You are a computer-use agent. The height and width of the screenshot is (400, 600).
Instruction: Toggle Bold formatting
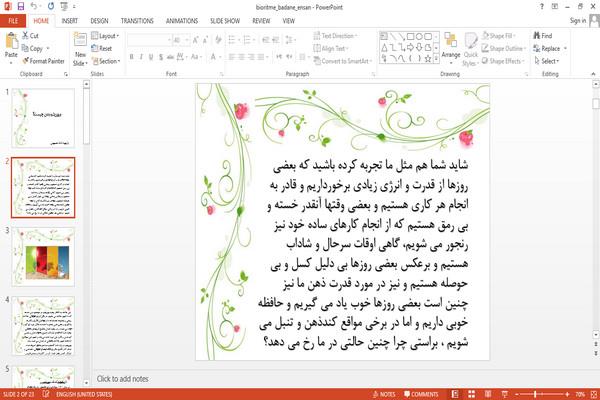132,57
